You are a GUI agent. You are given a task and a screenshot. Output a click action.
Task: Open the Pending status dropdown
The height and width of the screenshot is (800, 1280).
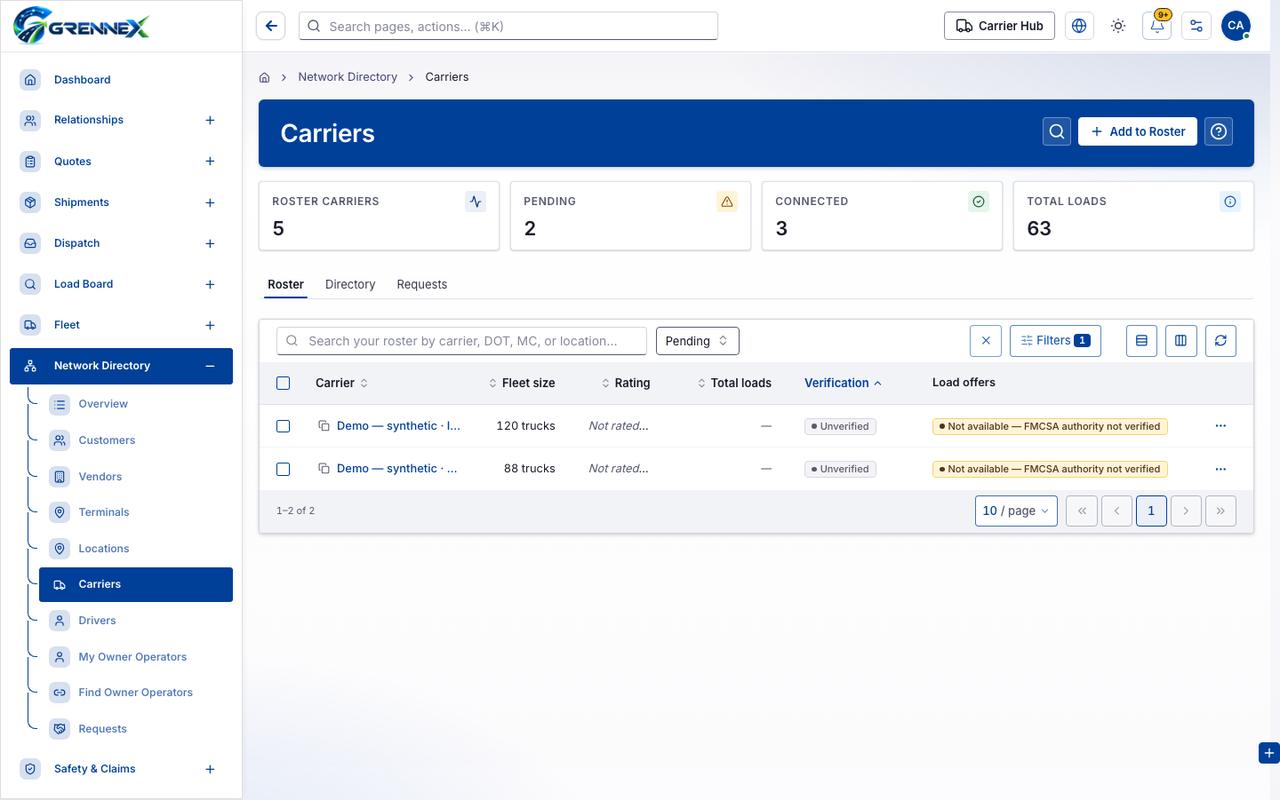click(x=698, y=341)
